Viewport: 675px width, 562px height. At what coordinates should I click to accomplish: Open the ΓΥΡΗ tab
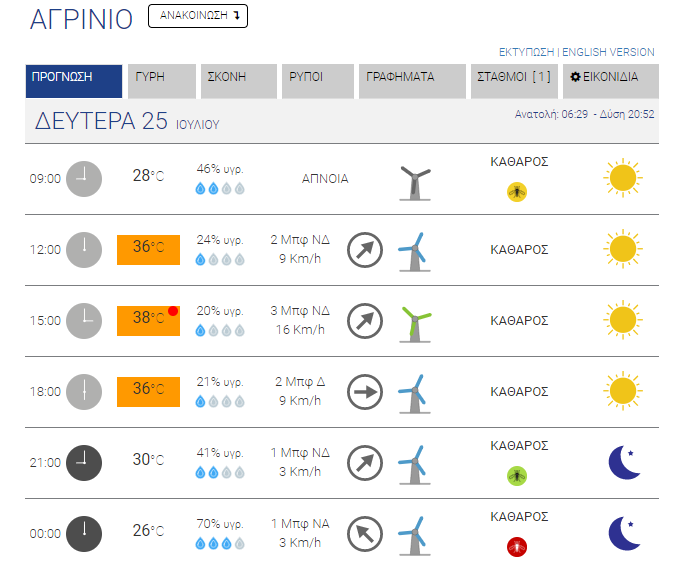tap(162, 81)
